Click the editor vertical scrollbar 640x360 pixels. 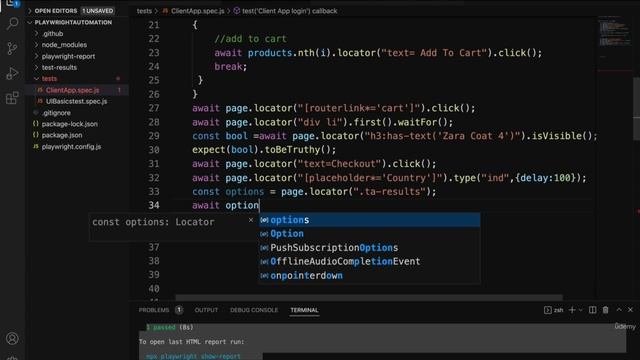pos(636,108)
